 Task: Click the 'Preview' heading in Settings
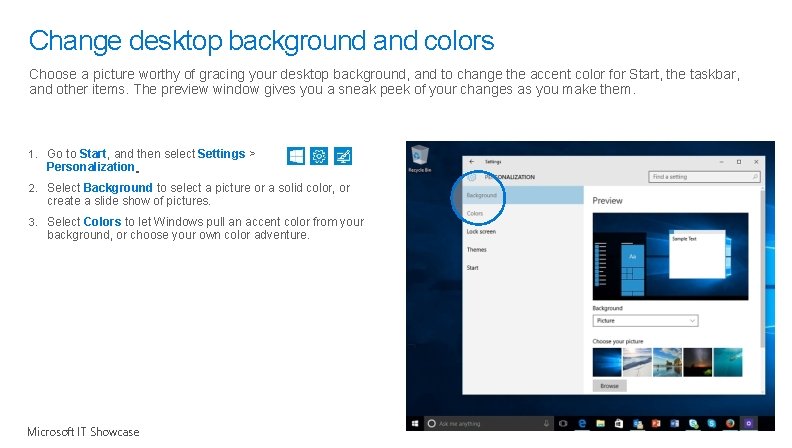click(x=607, y=201)
